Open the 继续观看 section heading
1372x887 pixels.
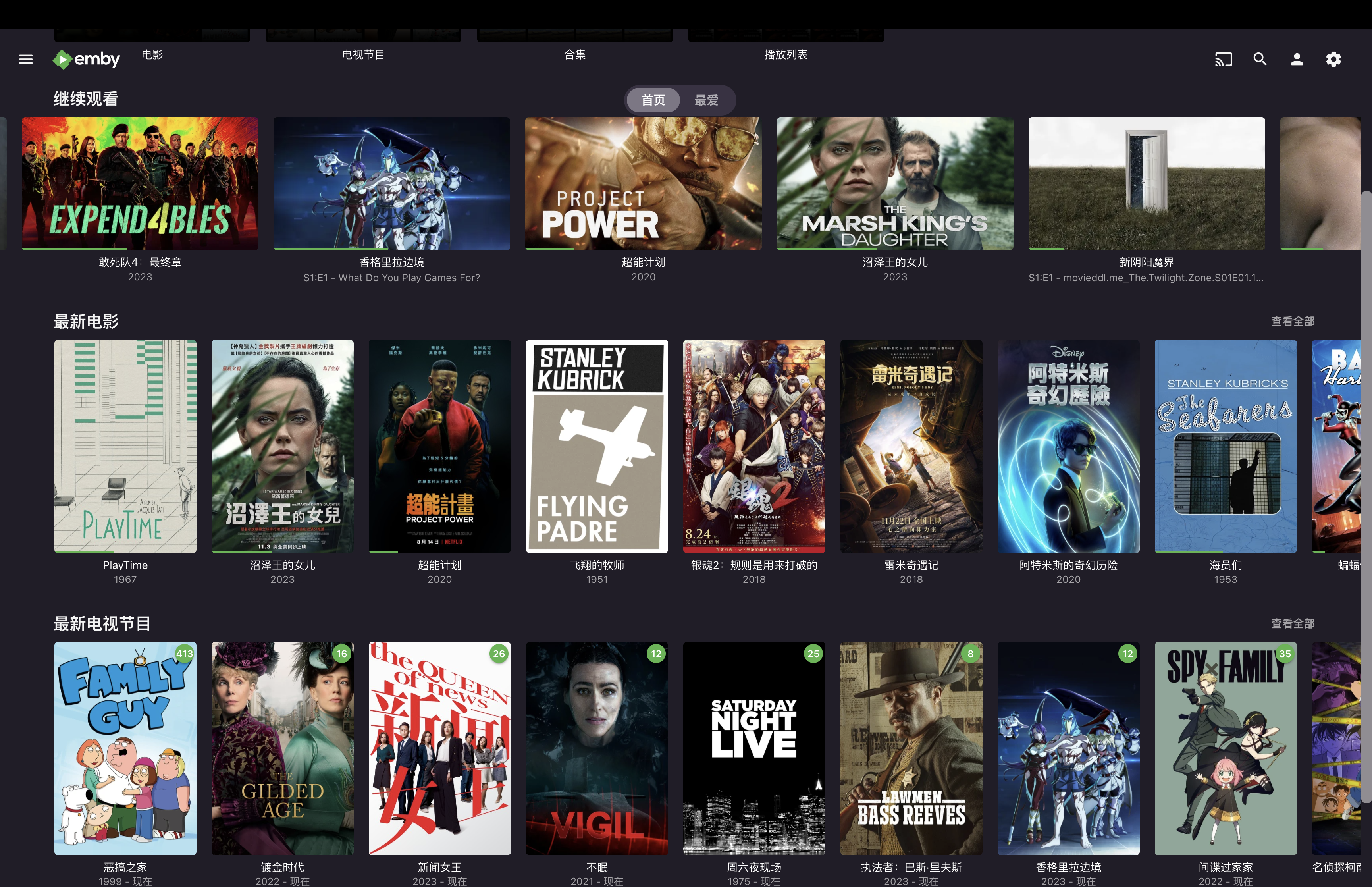[87, 99]
